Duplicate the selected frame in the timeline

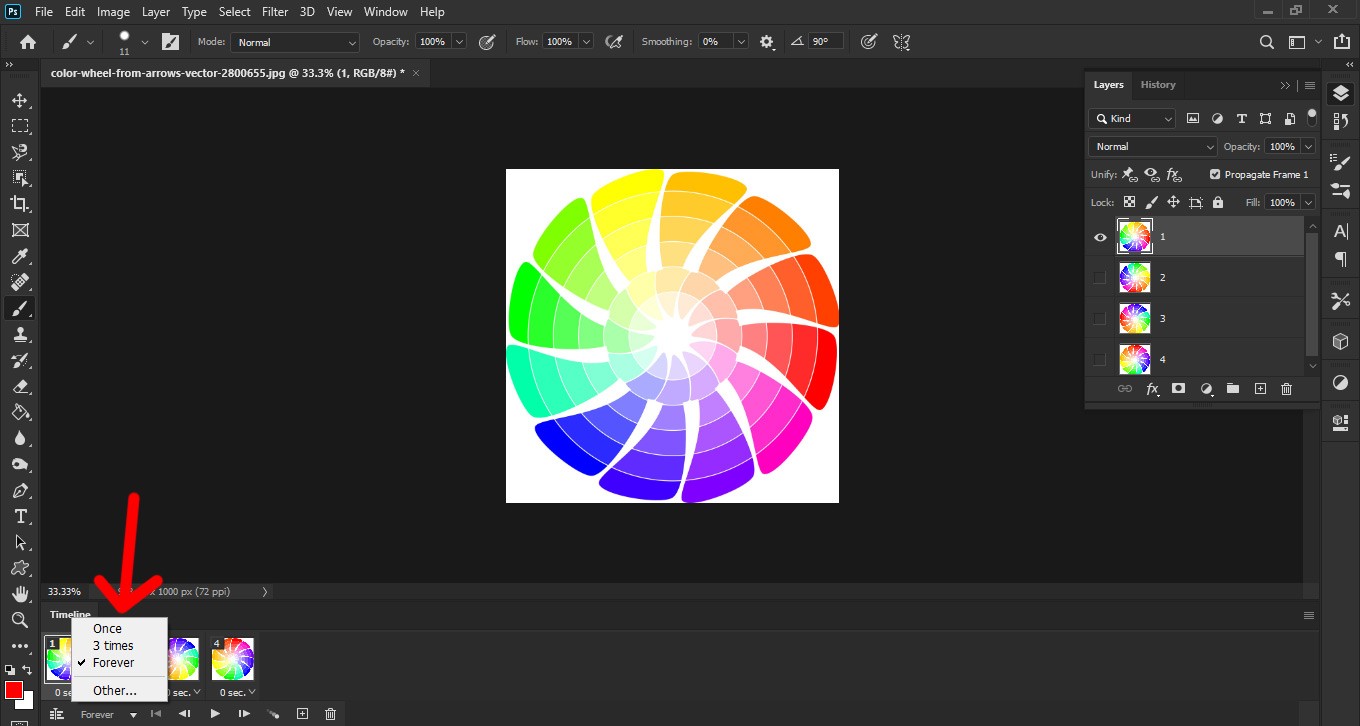(x=302, y=714)
